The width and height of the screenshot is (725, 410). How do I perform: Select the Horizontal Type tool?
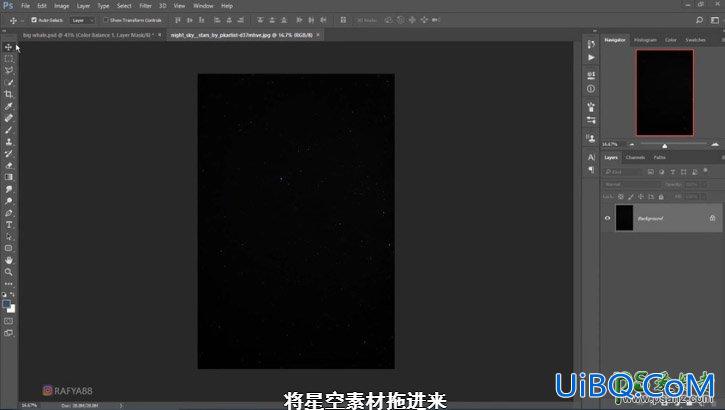pos(8,225)
